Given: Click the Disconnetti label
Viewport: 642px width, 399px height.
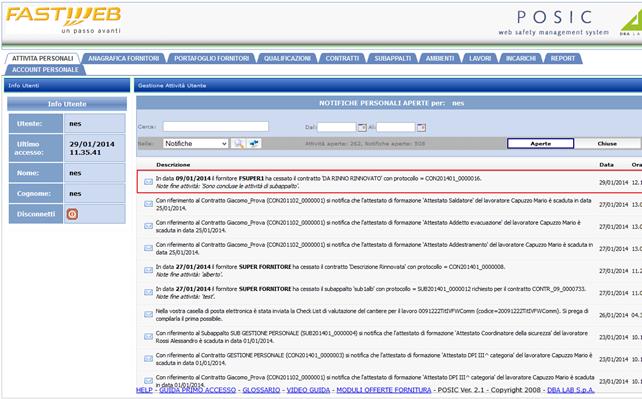Looking at the screenshot, I should [36, 214].
